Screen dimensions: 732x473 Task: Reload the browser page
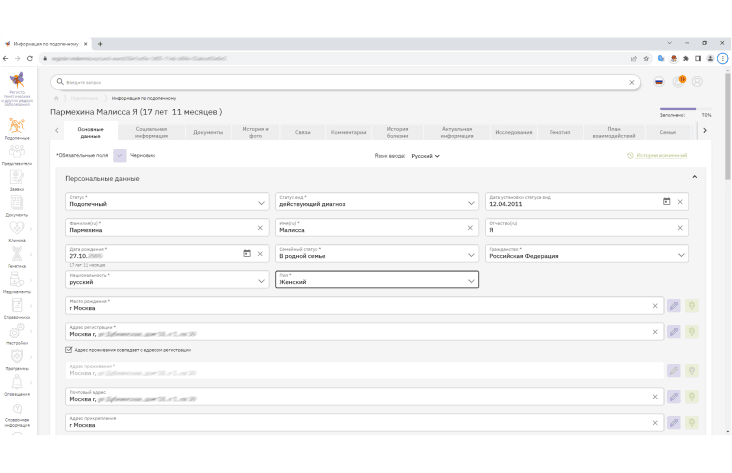point(30,58)
